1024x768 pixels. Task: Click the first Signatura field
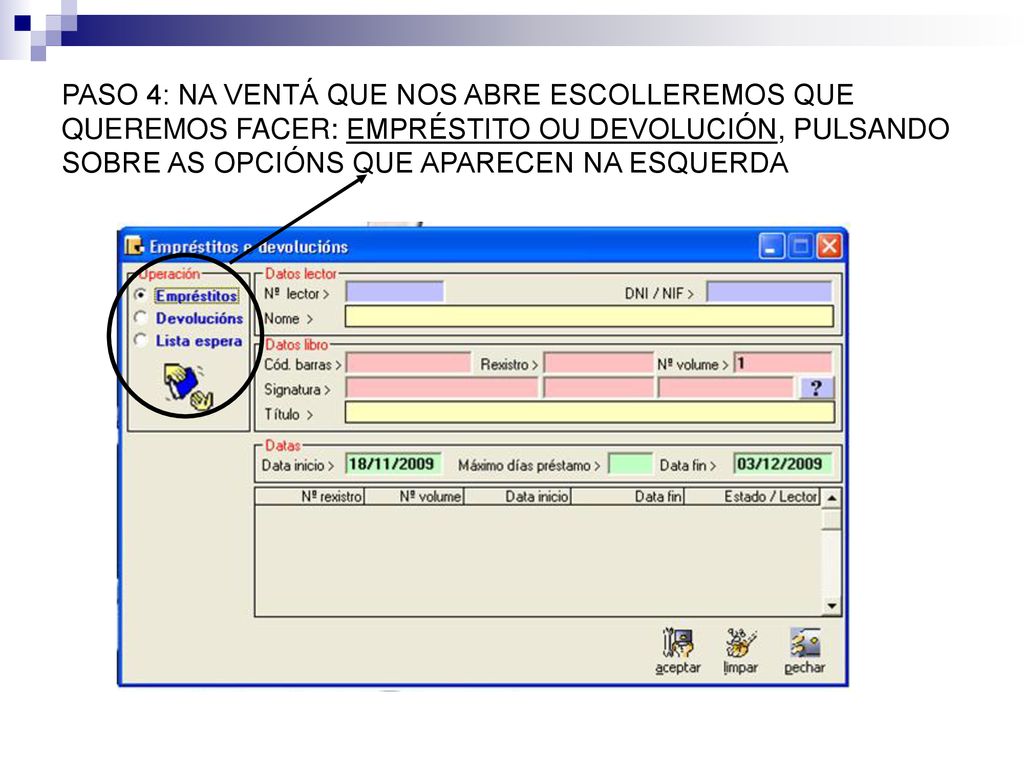pyautogui.click(x=441, y=388)
